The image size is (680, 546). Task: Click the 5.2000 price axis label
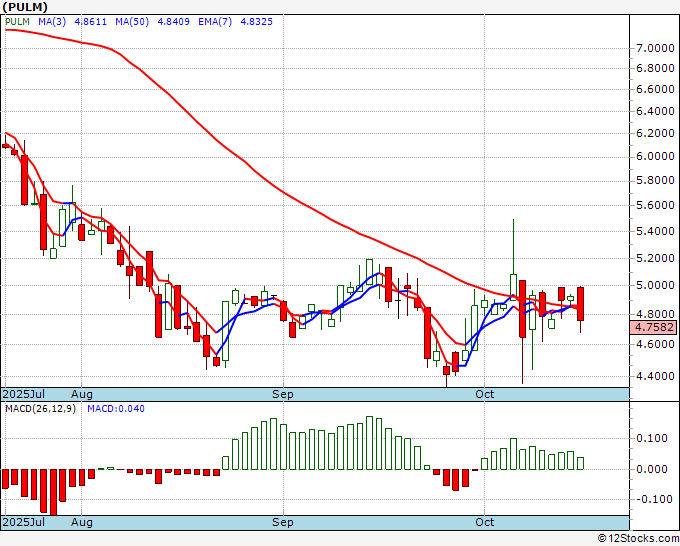click(655, 258)
